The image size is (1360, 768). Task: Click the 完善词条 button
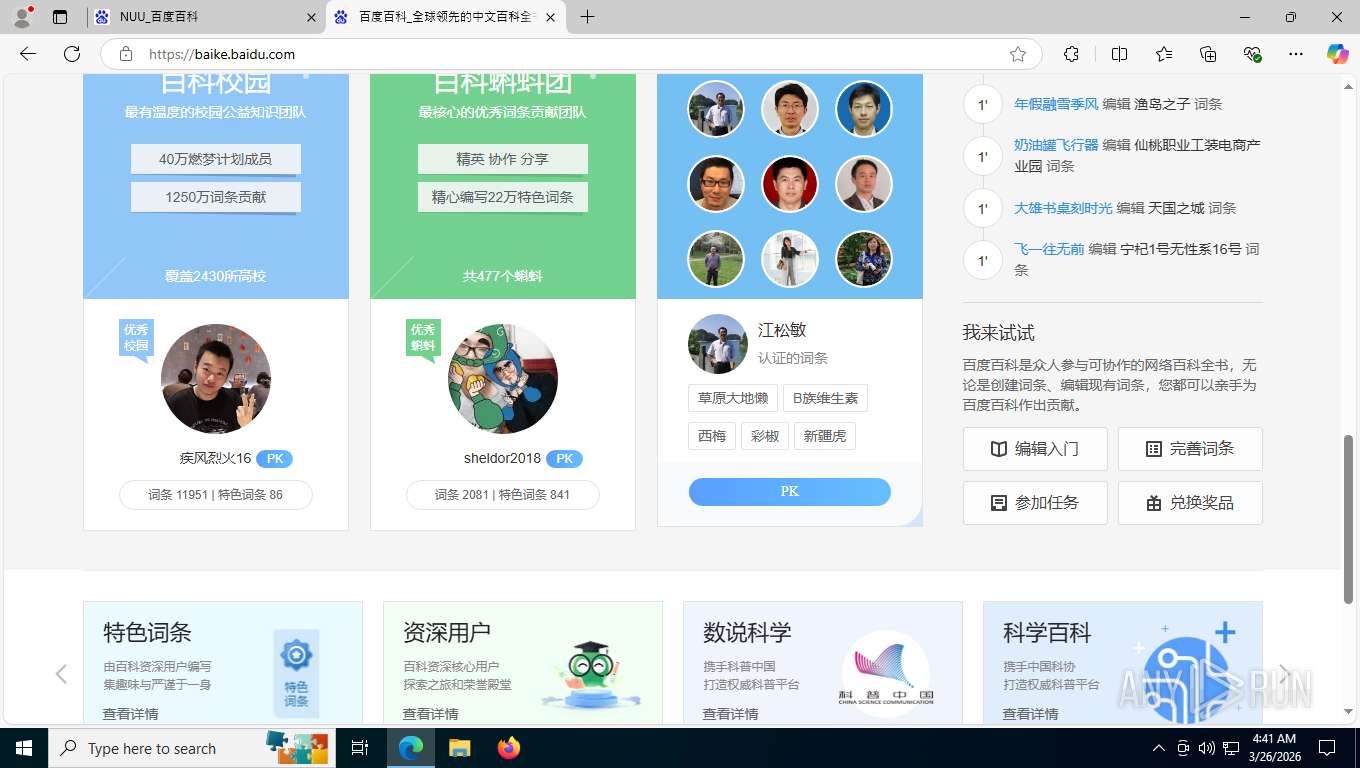(x=1190, y=449)
